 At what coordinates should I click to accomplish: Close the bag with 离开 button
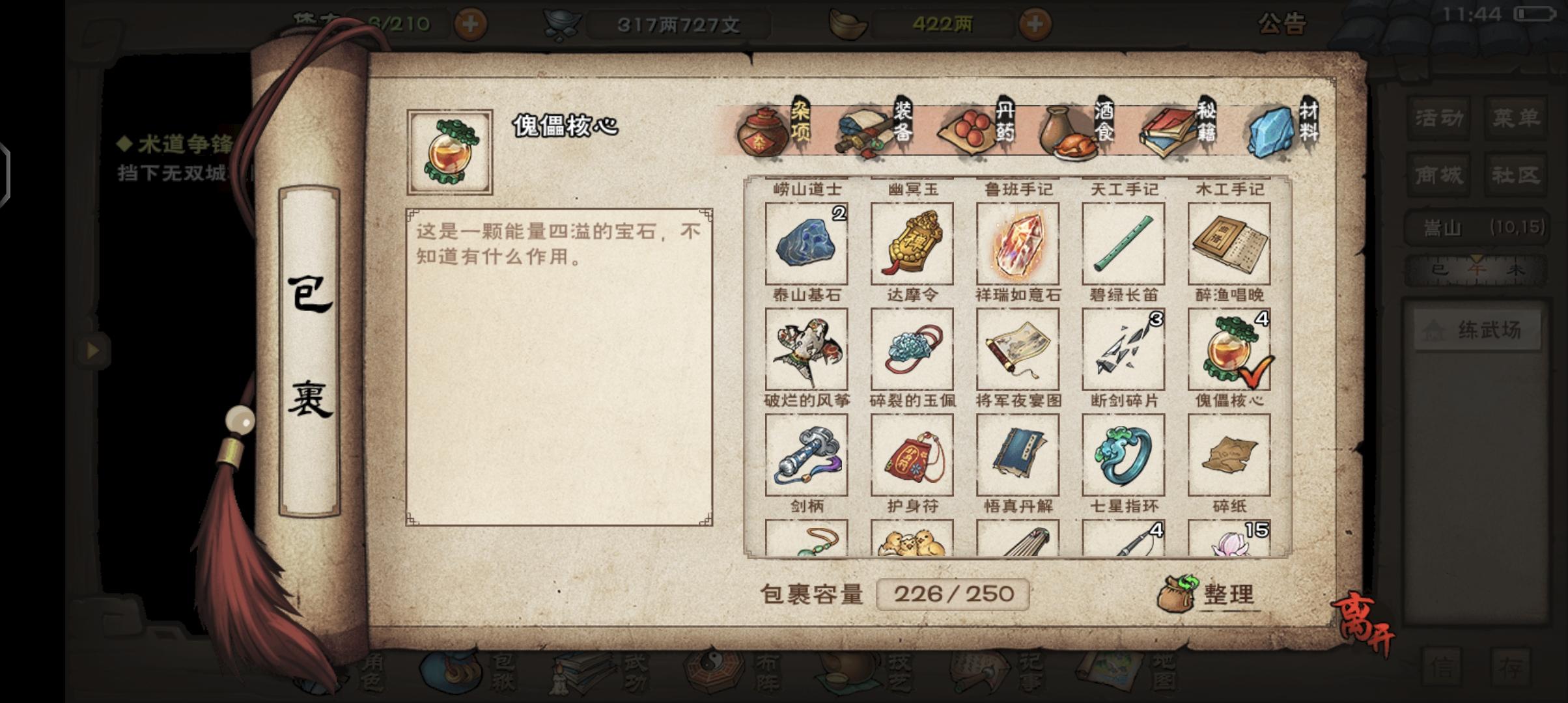pos(1364,624)
